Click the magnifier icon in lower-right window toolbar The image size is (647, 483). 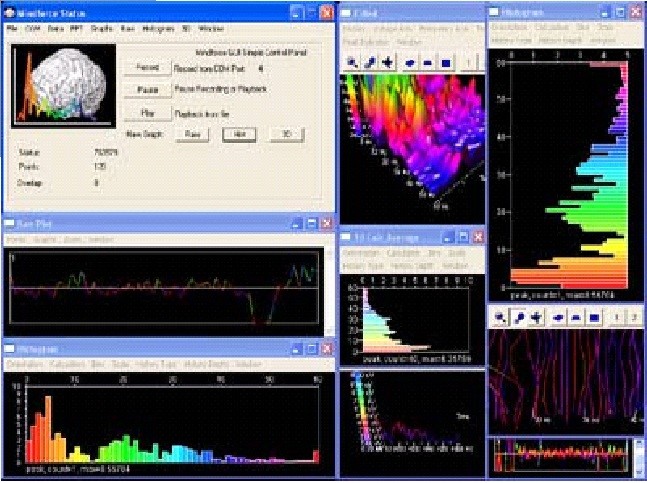(501, 317)
